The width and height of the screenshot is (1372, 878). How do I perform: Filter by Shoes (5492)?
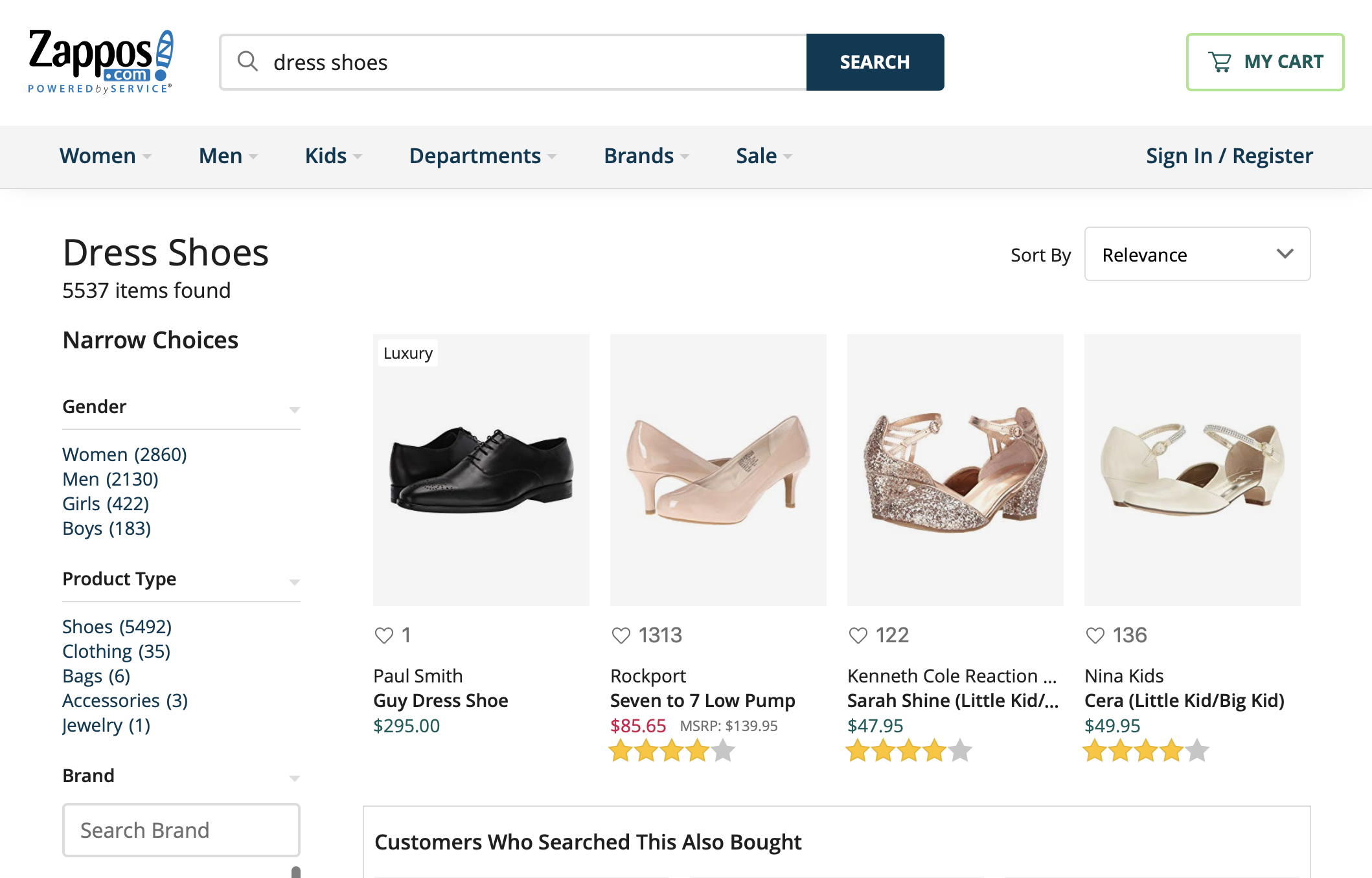117,627
